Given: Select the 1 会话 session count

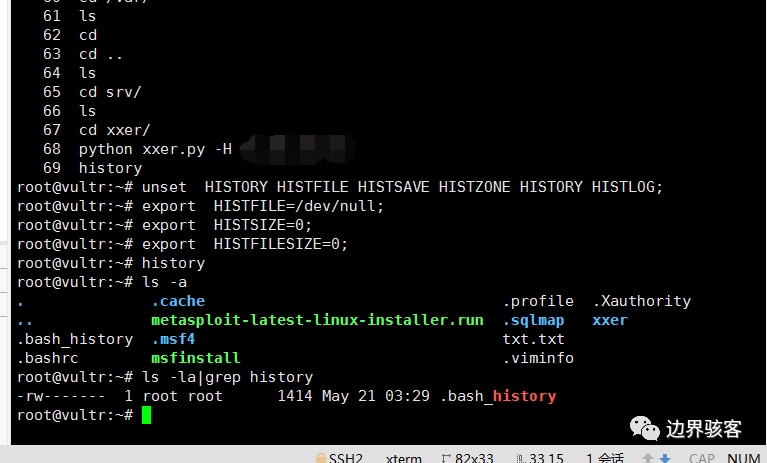Looking at the screenshot, I should click(603, 458).
